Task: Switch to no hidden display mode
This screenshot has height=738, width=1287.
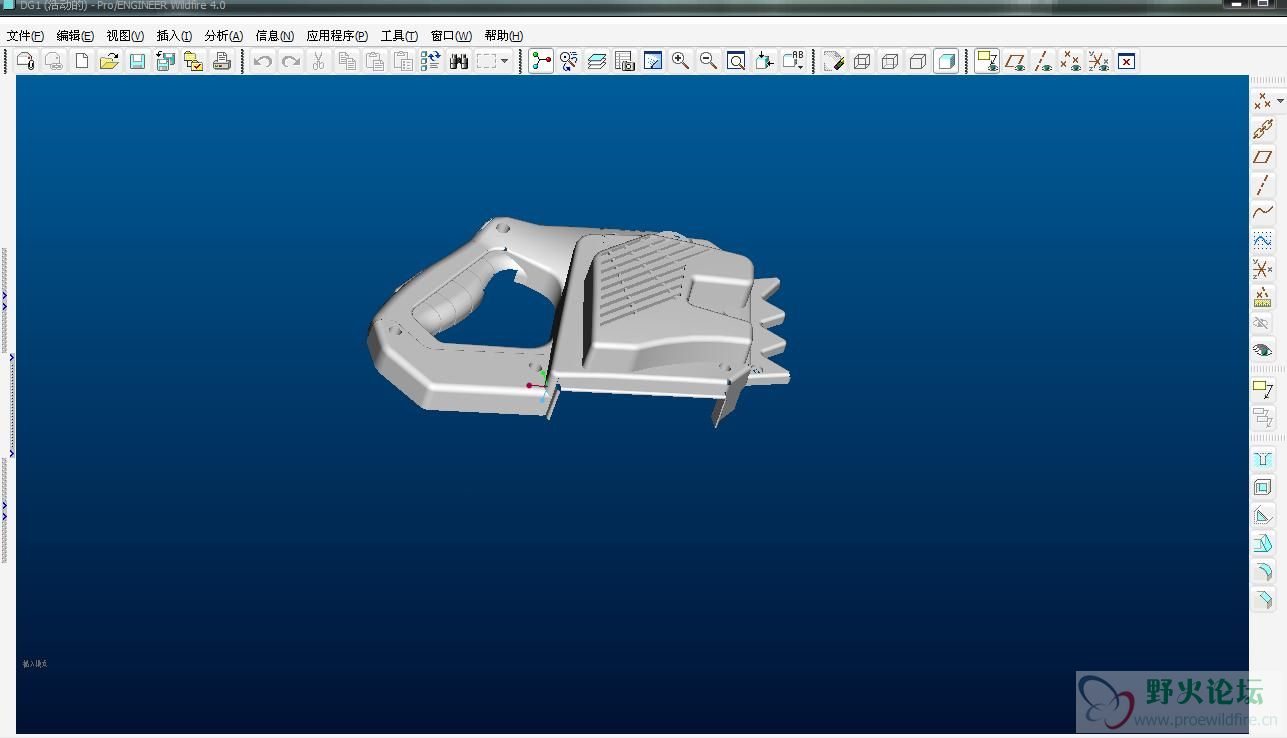Action: pos(918,61)
